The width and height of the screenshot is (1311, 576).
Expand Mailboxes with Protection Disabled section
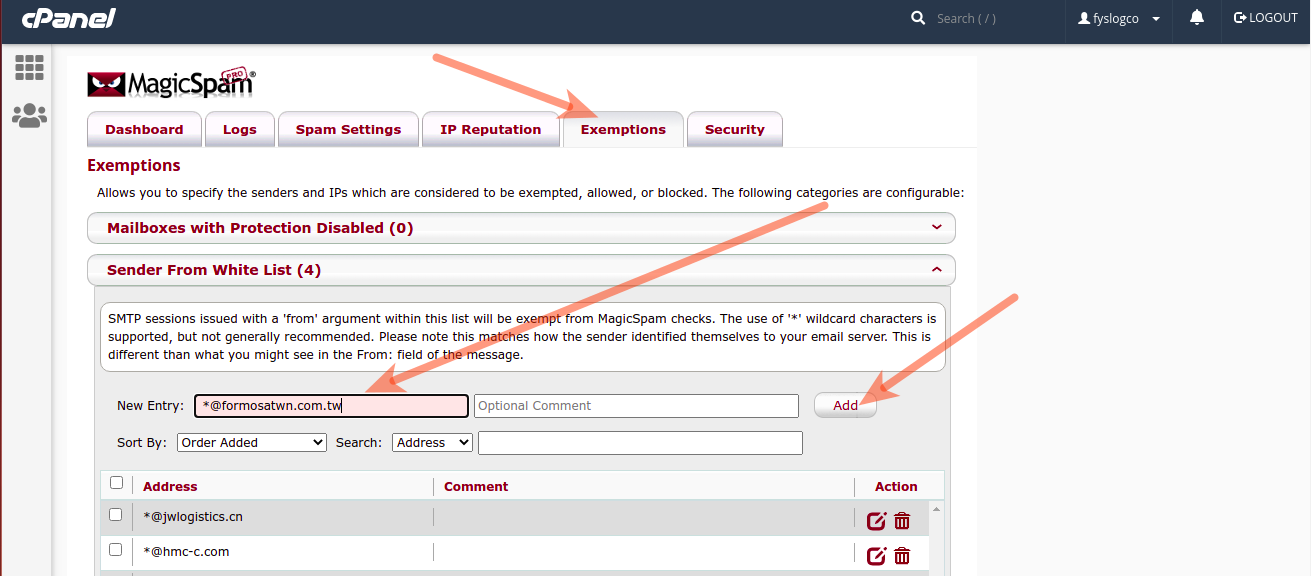tap(521, 228)
